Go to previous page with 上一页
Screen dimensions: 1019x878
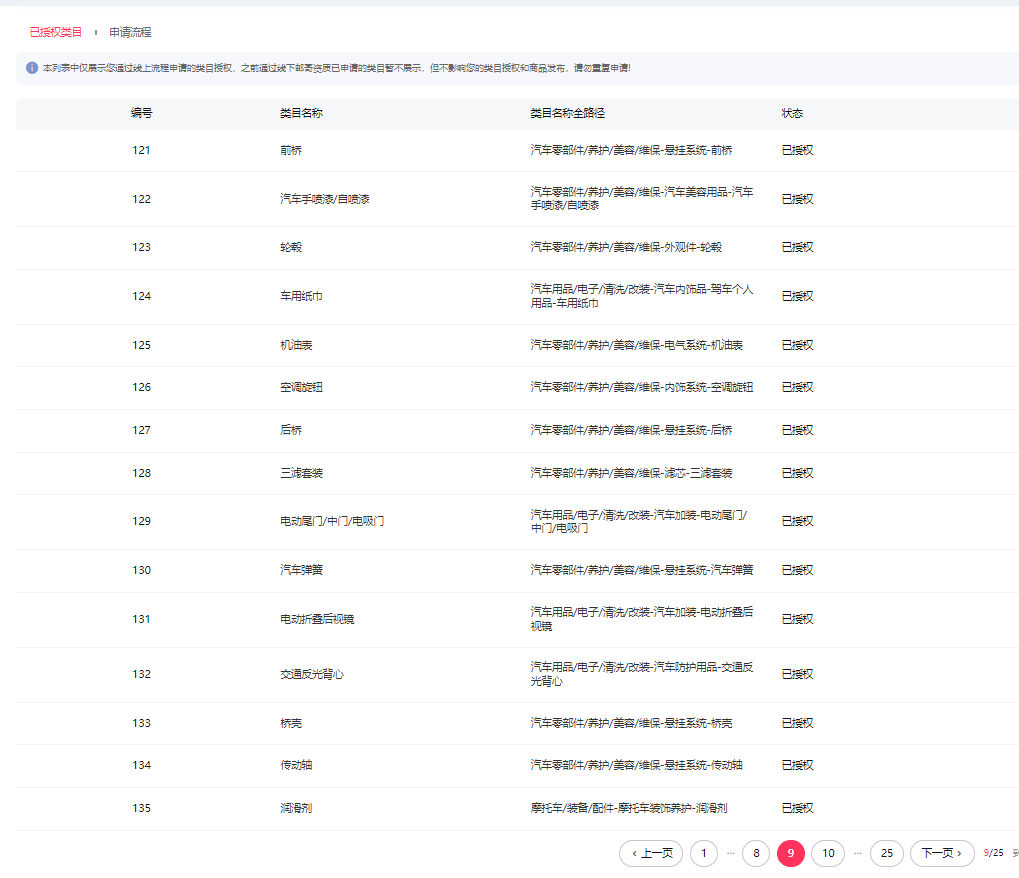pos(650,853)
